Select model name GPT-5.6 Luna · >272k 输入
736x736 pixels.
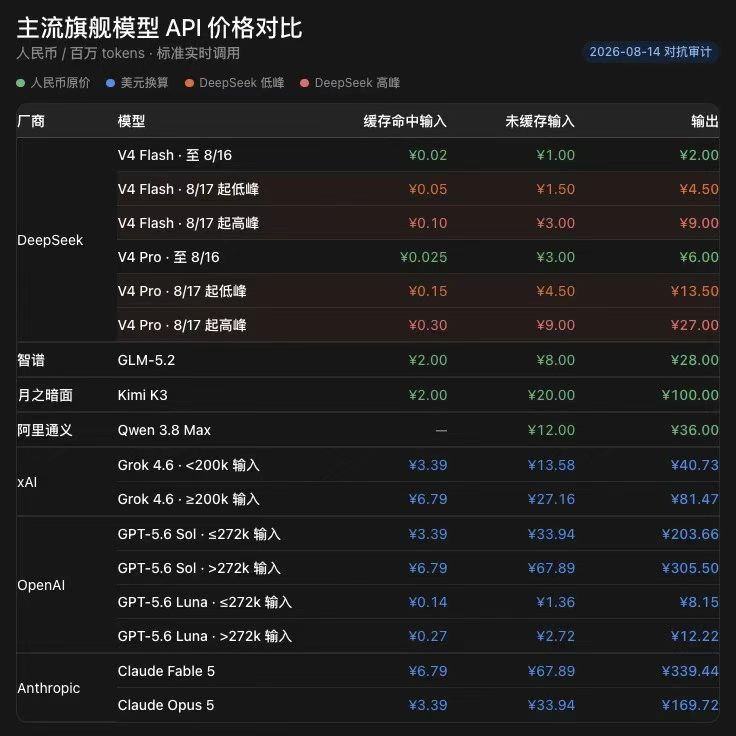tap(205, 636)
